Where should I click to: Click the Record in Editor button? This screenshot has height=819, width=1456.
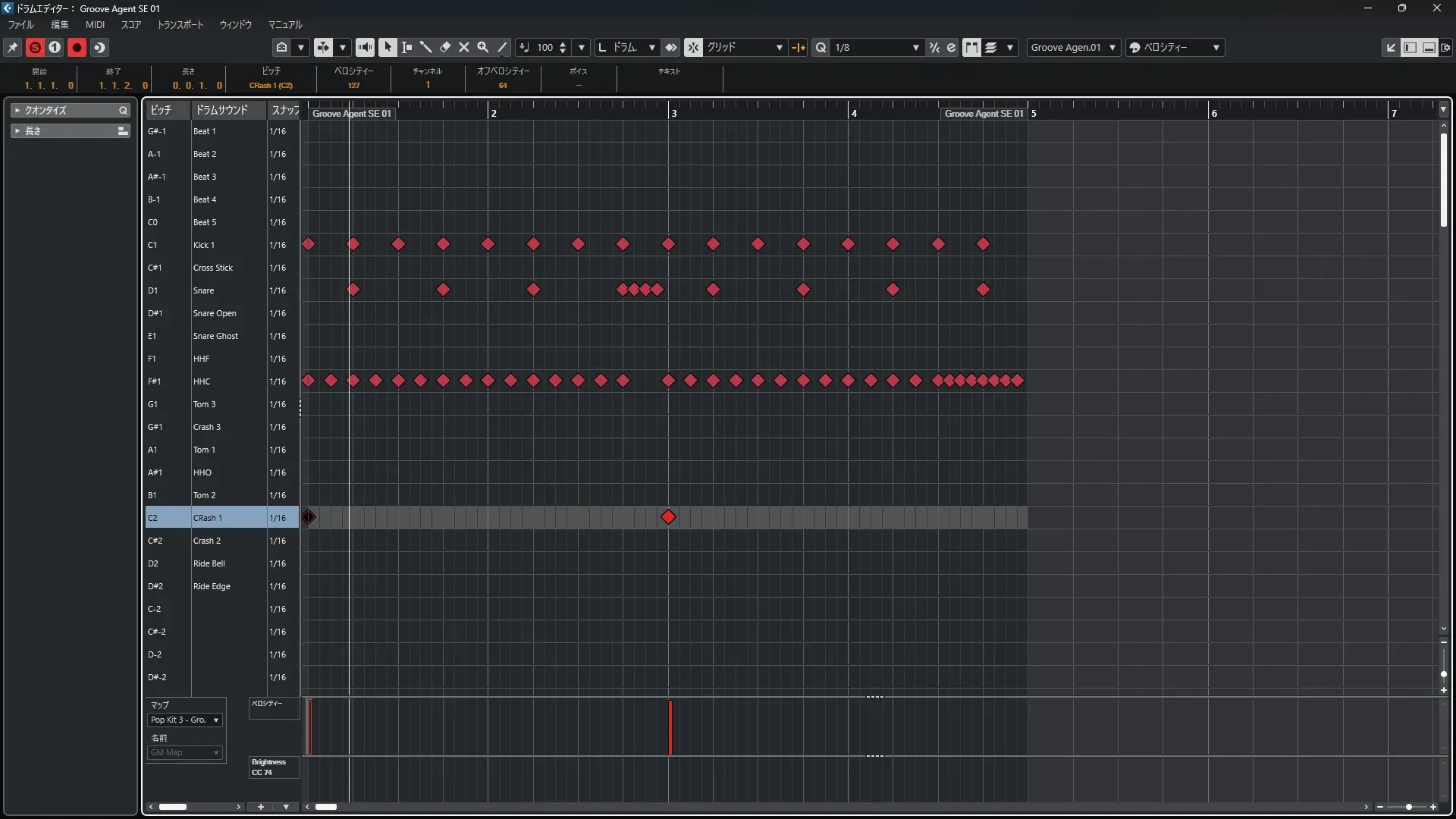click(x=77, y=47)
